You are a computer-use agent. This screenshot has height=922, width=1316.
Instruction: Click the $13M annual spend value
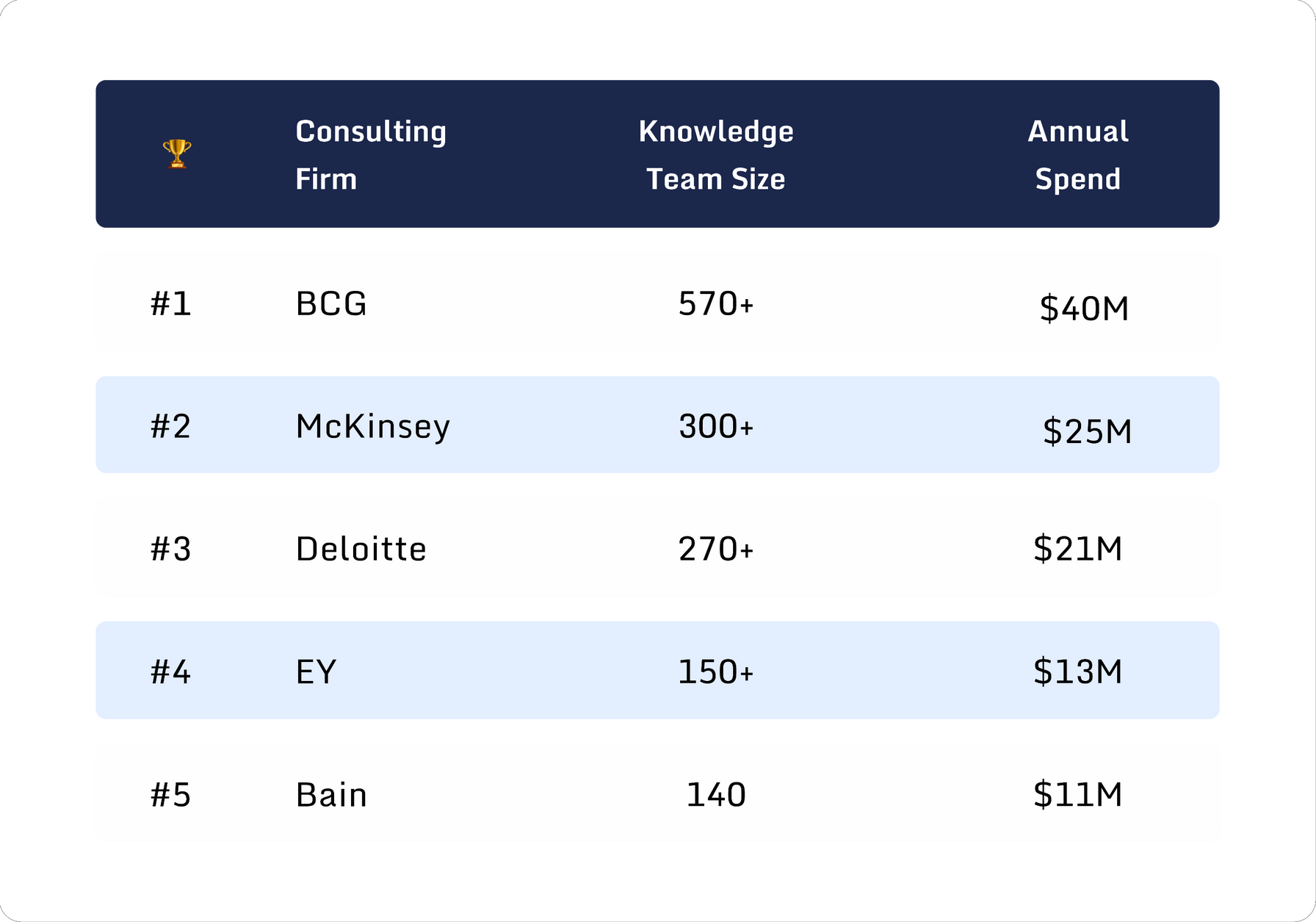1077,671
